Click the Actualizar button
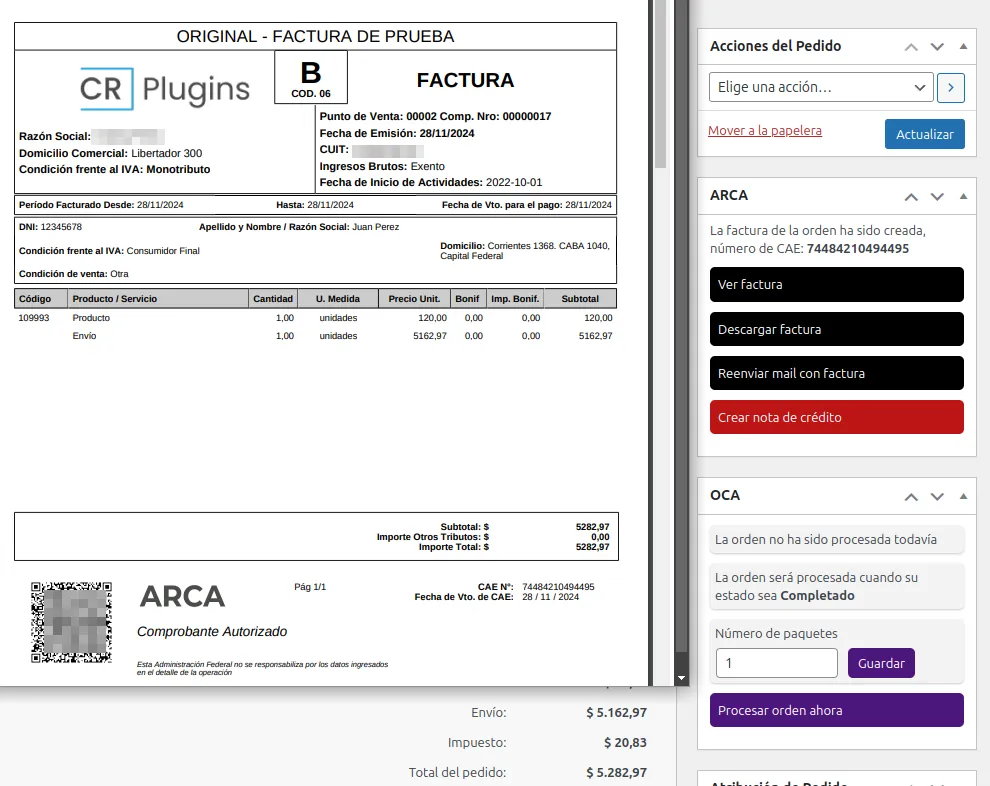Screen dimensions: 990x786 (x=924, y=131)
